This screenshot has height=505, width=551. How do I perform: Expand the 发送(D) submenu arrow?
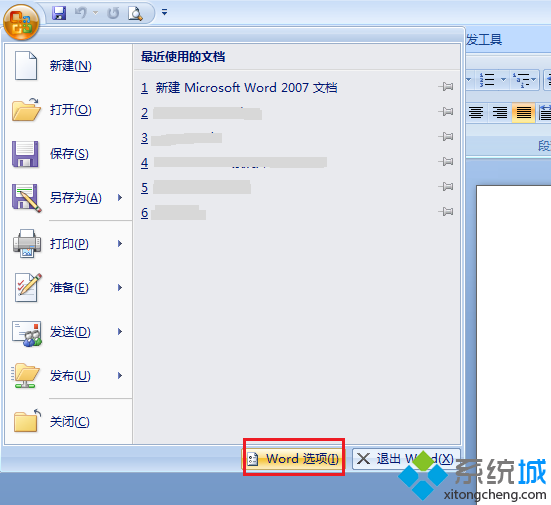(120, 331)
